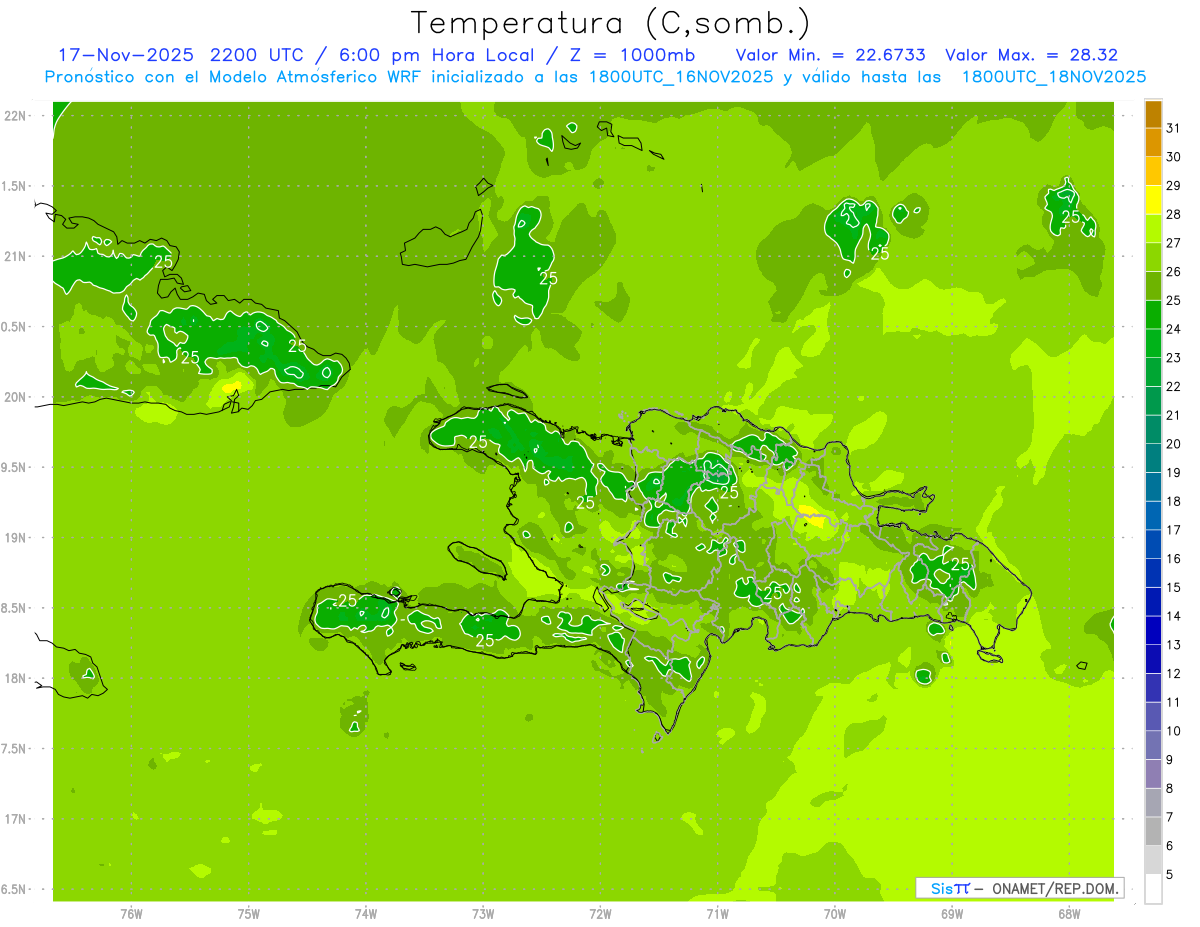Click the '71W' longitude label
The width and height of the screenshot is (1200, 927).
tap(717, 913)
